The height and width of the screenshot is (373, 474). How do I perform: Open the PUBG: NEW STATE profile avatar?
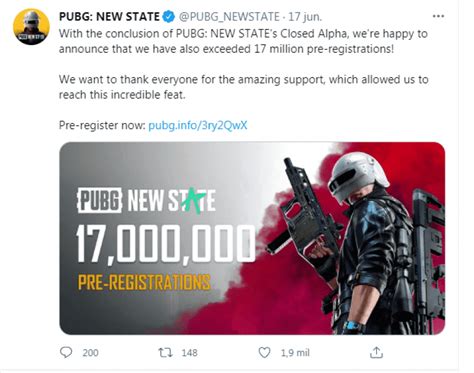click(31, 27)
